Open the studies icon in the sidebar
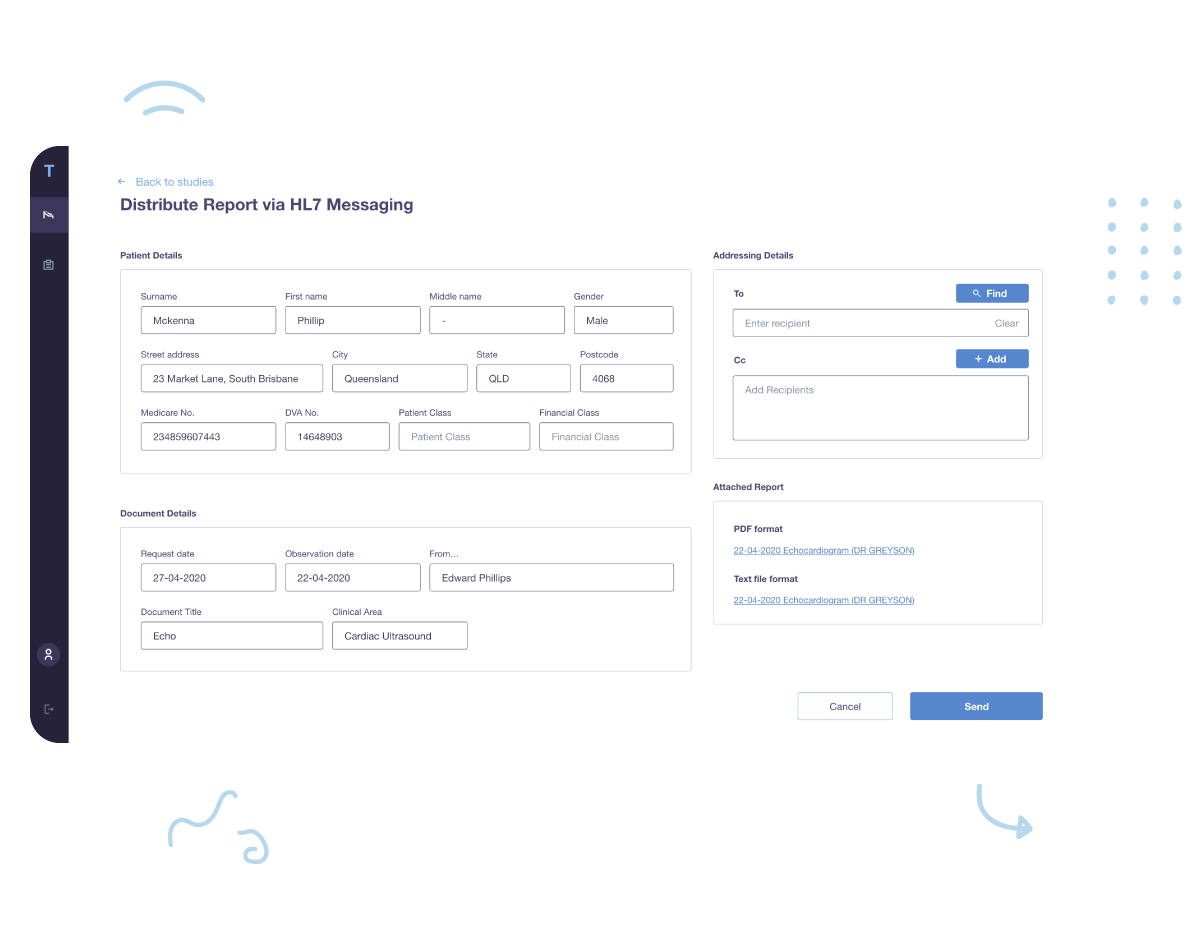Screen dimensions: 1200x952 pyautogui.click(x=49, y=215)
